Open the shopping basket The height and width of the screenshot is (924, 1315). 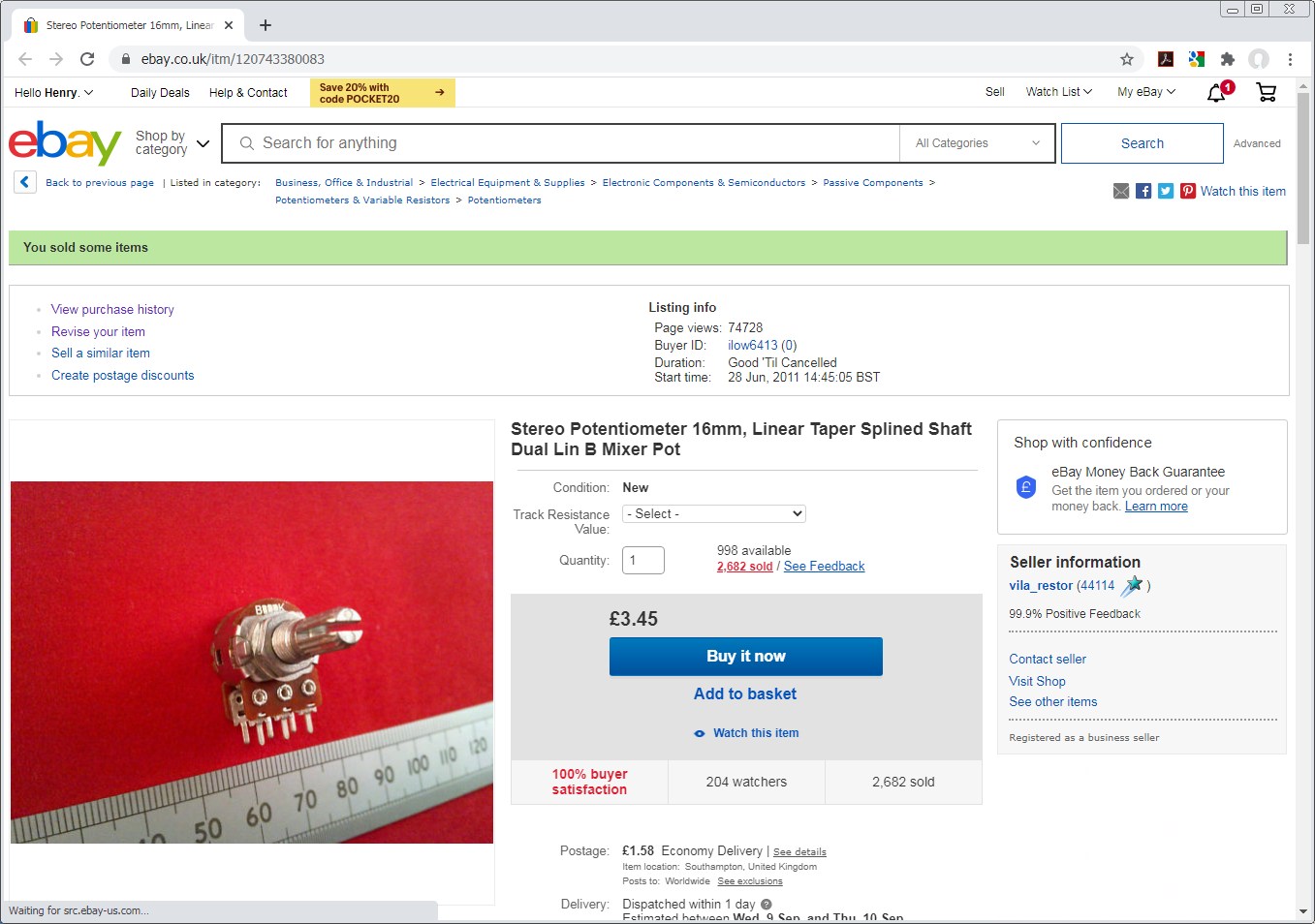pyautogui.click(x=1266, y=92)
